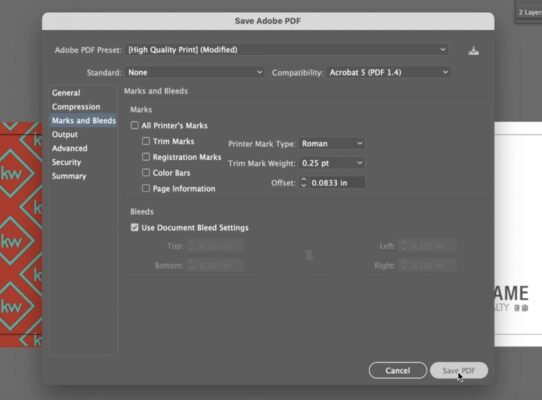542x400 pixels.
Task: Enable All Printer's Marks checkbox
Action: tap(134, 125)
